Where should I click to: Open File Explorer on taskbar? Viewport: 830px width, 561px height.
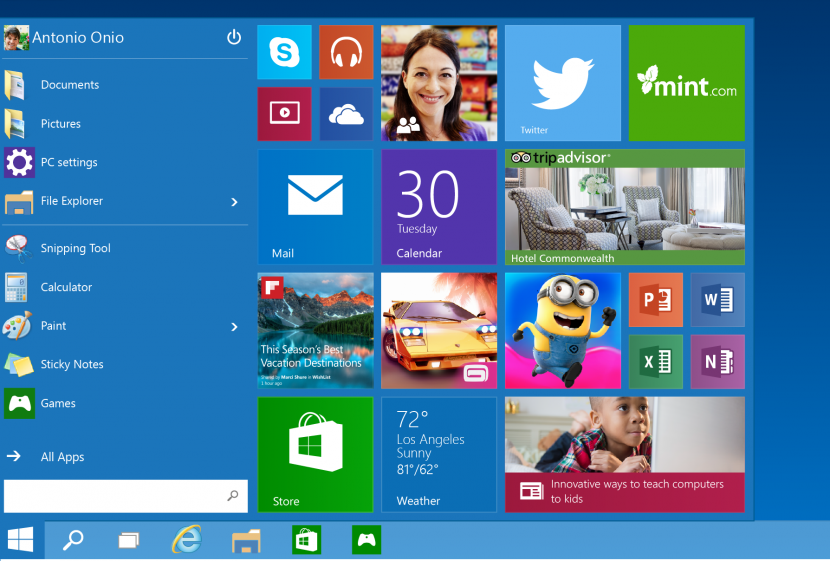(246, 541)
